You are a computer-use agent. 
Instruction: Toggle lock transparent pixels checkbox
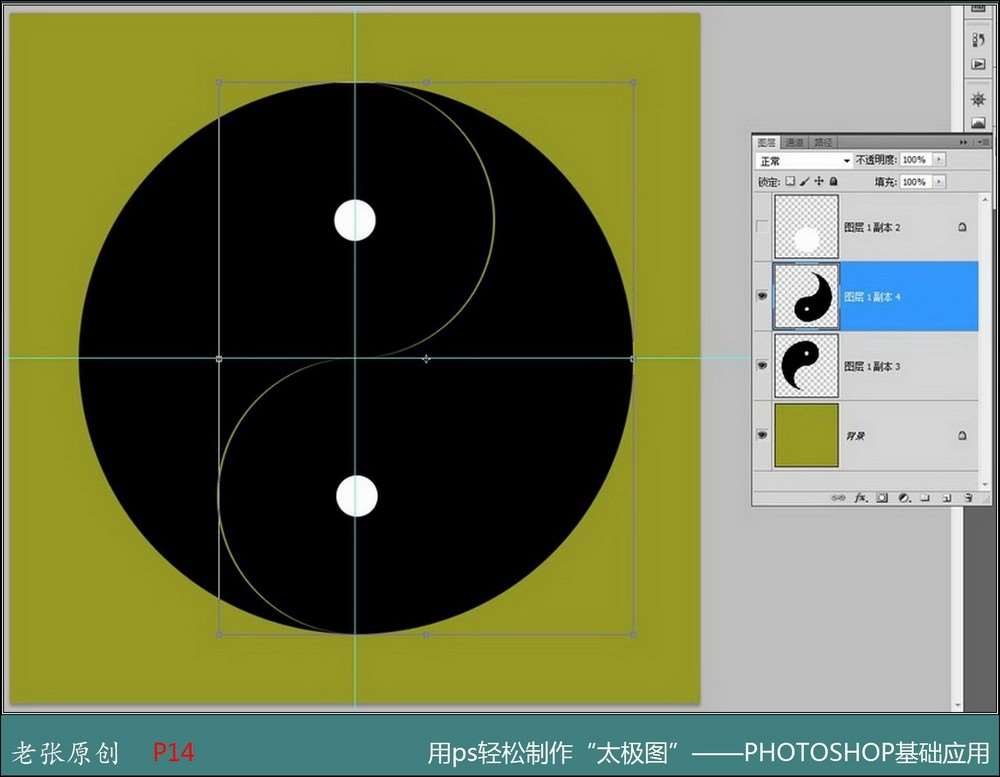[x=789, y=182]
